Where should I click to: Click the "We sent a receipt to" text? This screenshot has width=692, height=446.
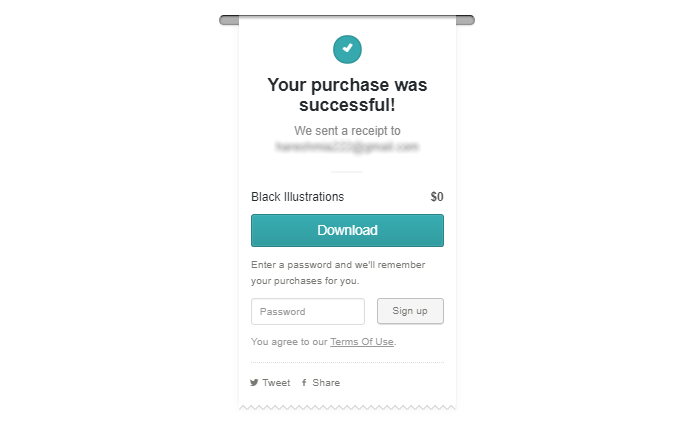[347, 131]
